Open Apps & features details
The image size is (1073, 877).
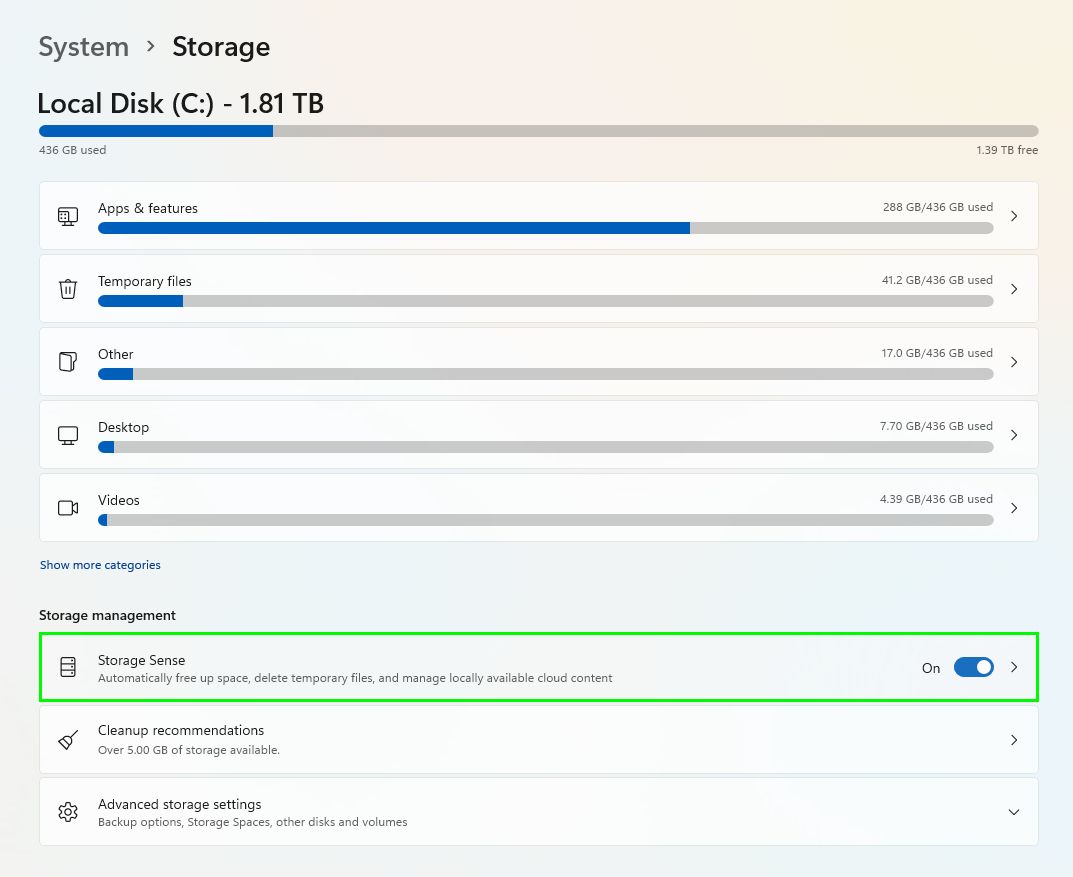tap(1013, 215)
